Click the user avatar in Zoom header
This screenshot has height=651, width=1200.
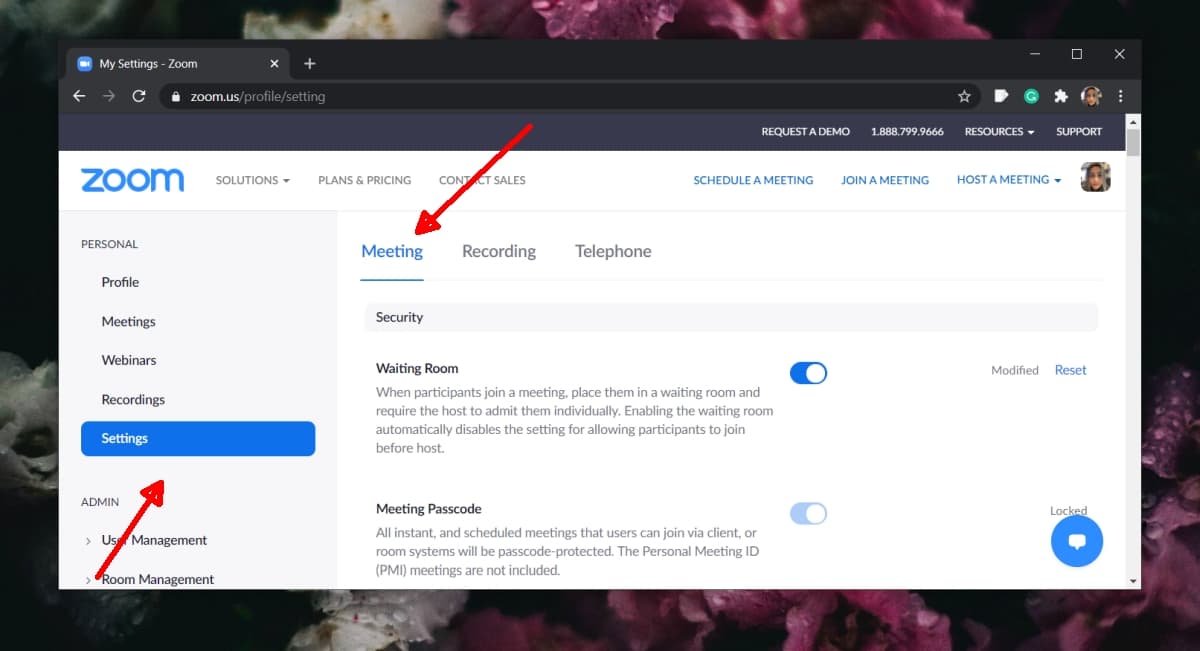[x=1095, y=179]
